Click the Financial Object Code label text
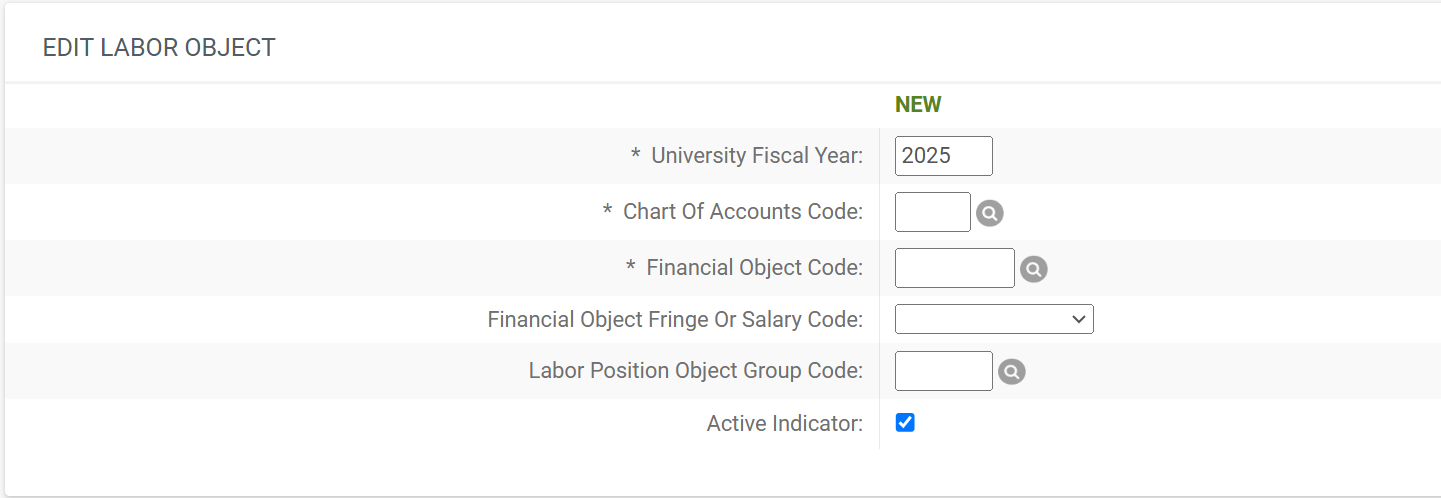 [x=754, y=268]
